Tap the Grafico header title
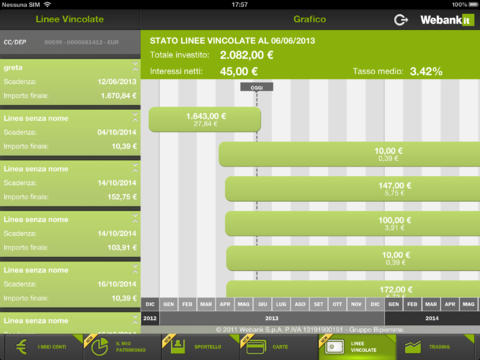 310,19
